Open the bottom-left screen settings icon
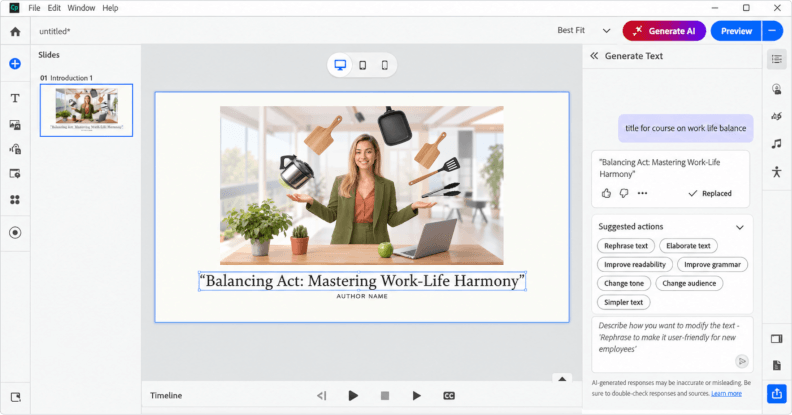Viewport: 792px width, 415px height. point(16,397)
